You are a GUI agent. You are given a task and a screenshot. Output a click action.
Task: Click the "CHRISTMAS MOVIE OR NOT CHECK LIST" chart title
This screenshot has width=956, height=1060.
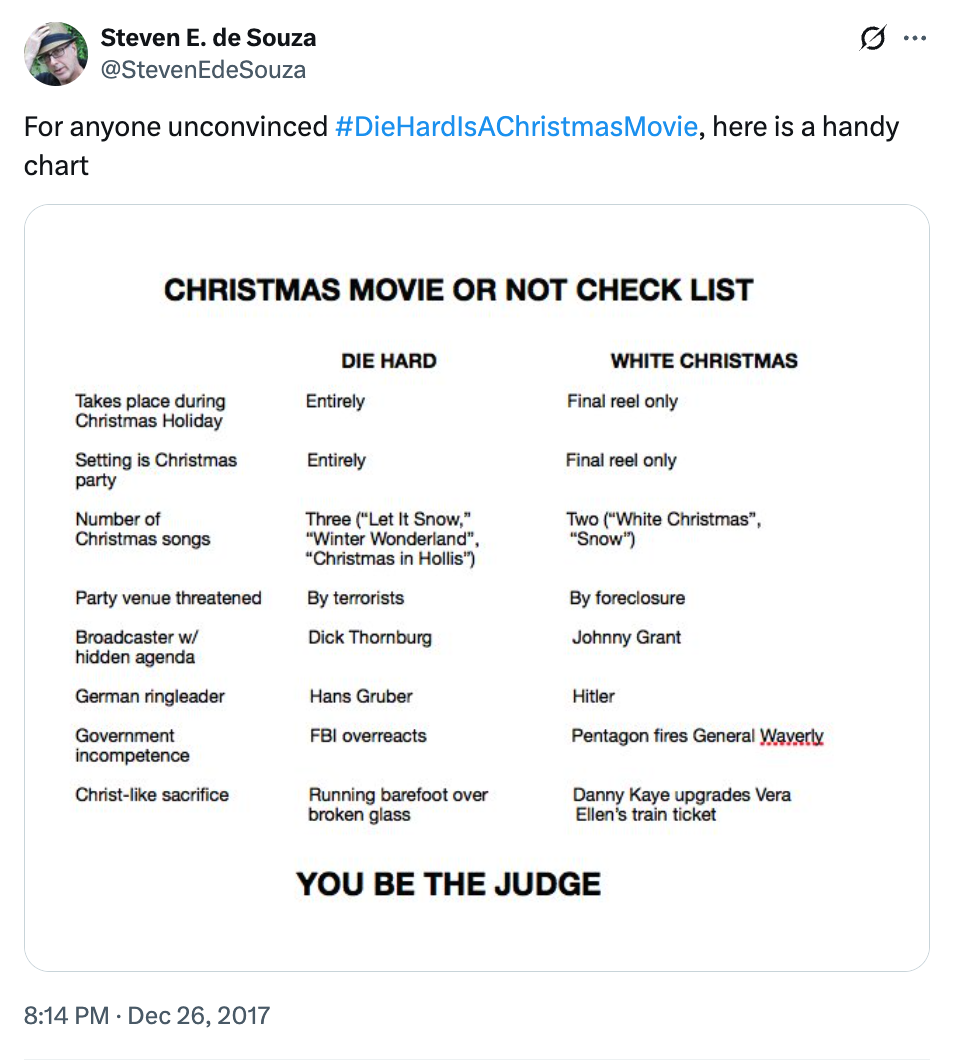click(458, 290)
